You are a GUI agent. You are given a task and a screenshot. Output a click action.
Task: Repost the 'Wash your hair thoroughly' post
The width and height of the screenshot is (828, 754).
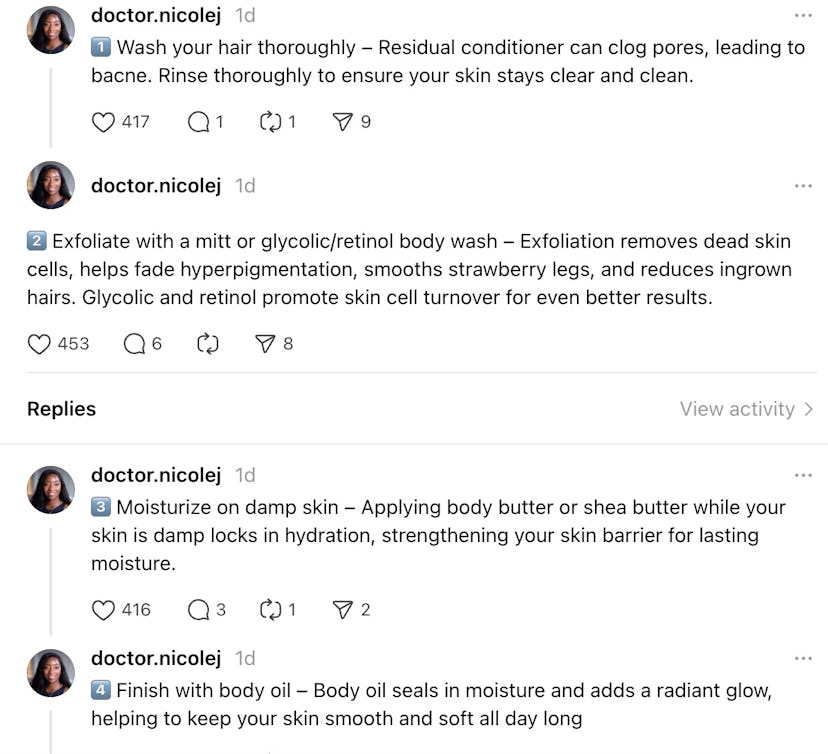point(270,122)
